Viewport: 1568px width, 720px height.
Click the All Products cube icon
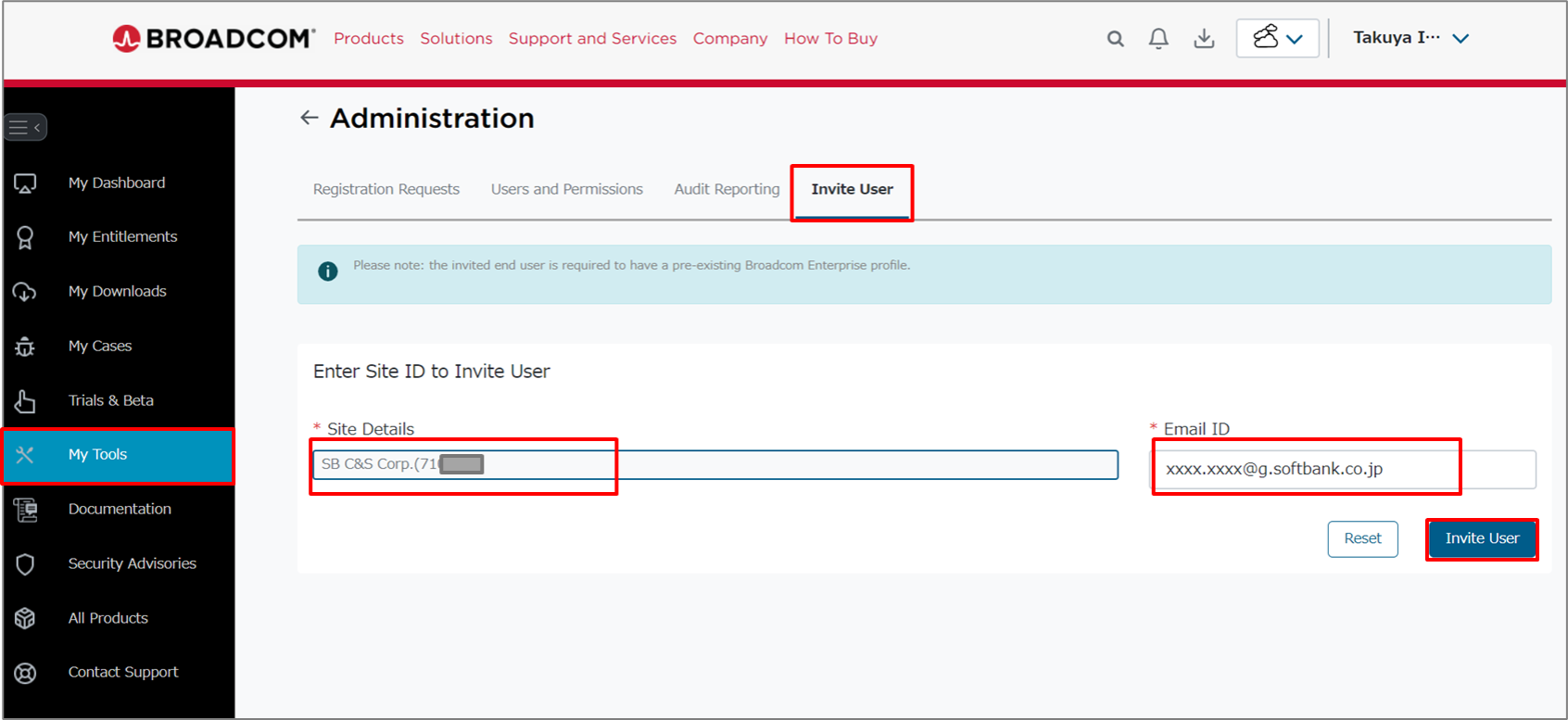25,618
